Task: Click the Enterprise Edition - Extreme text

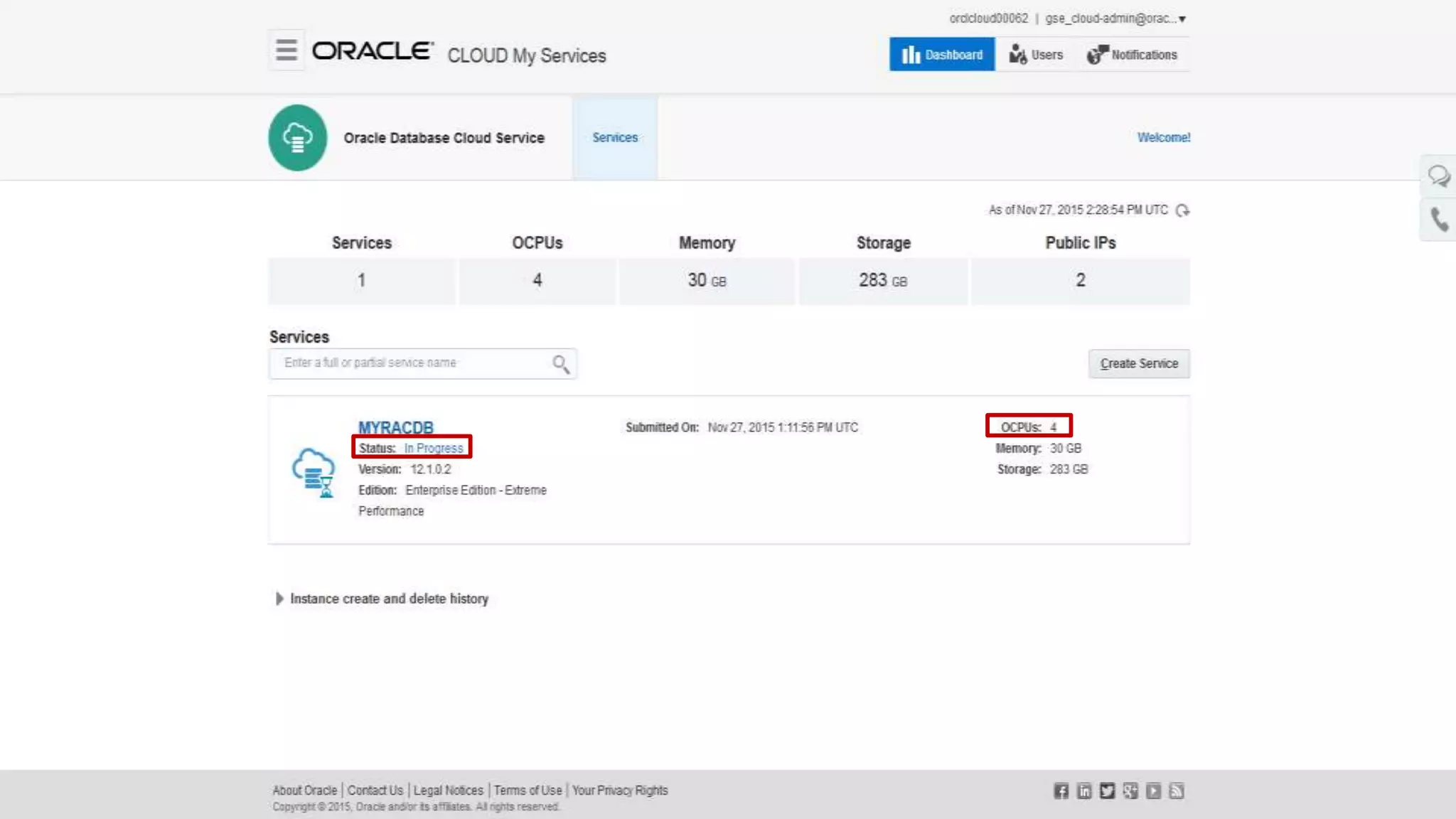Action: tap(476, 491)
